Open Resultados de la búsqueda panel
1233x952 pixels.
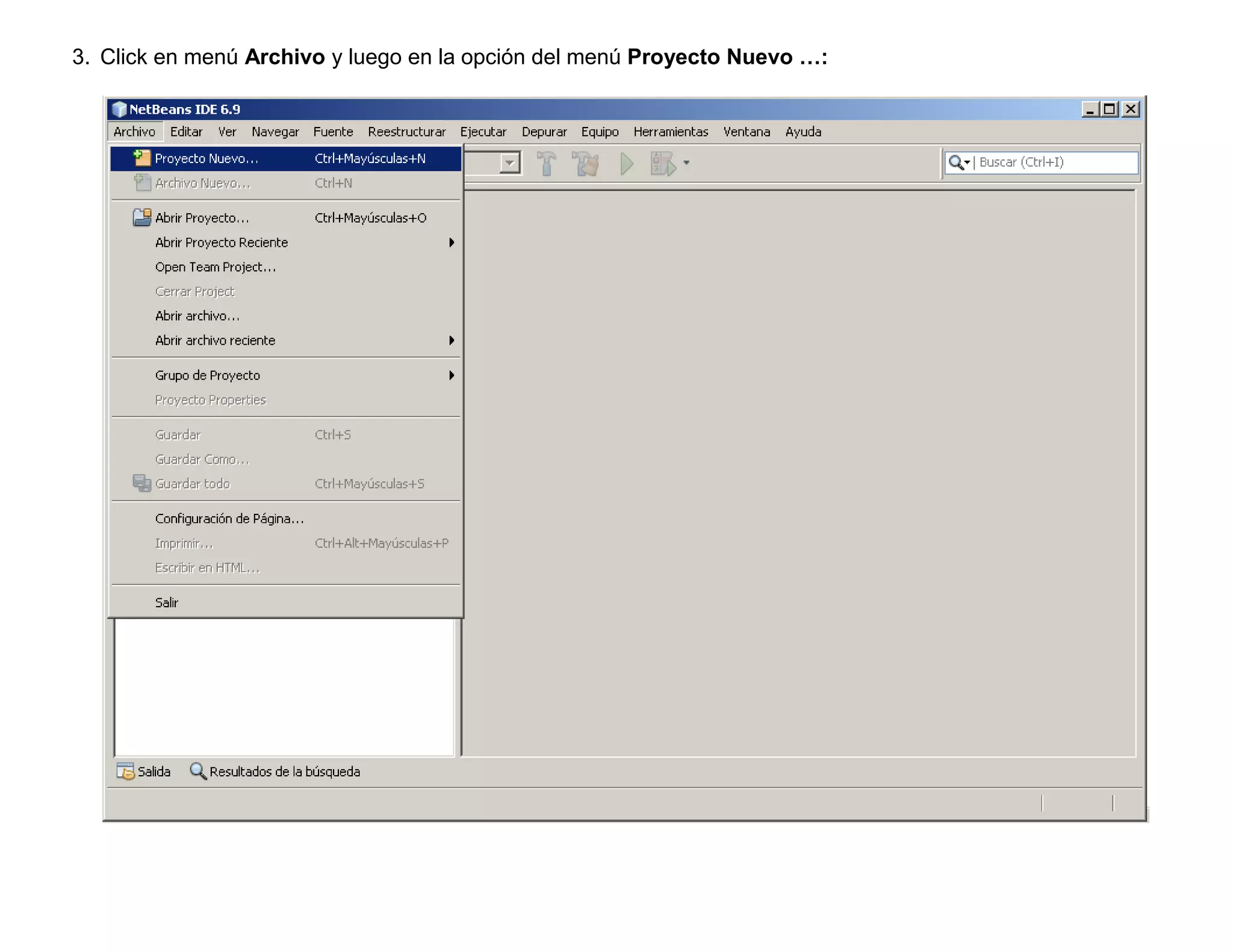[276, 771]
